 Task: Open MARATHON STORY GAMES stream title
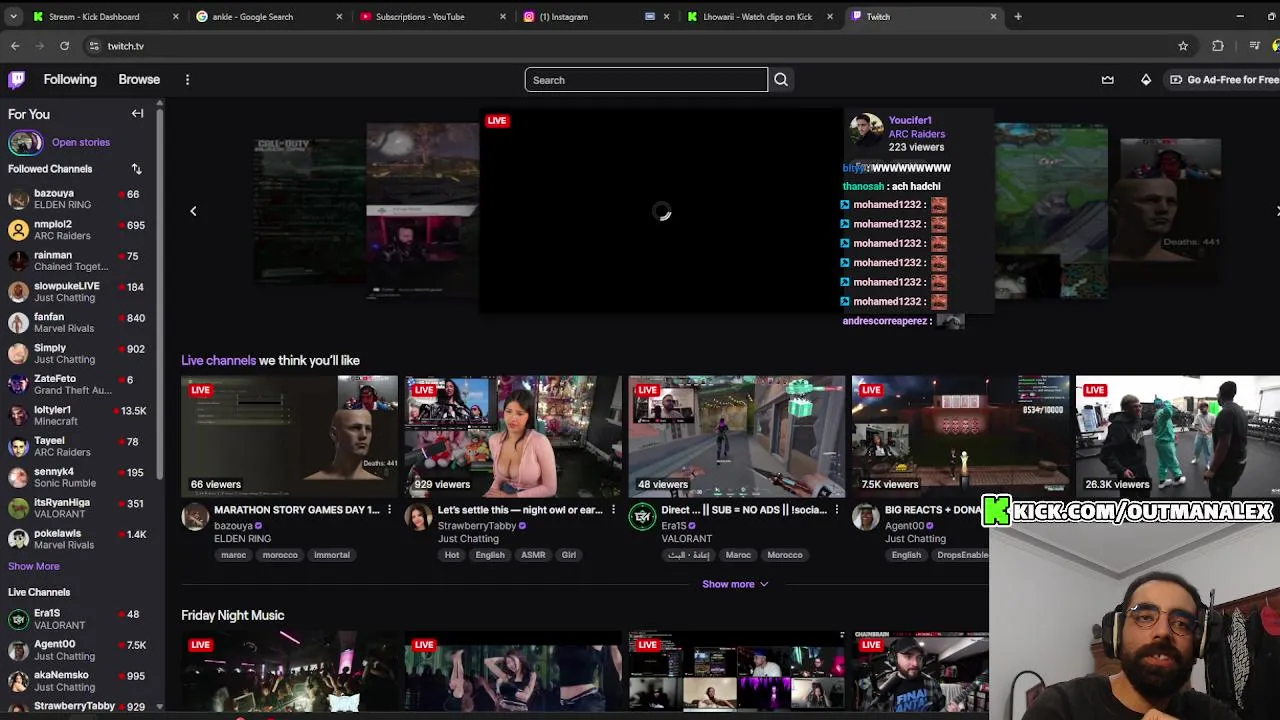coord(296,510)
